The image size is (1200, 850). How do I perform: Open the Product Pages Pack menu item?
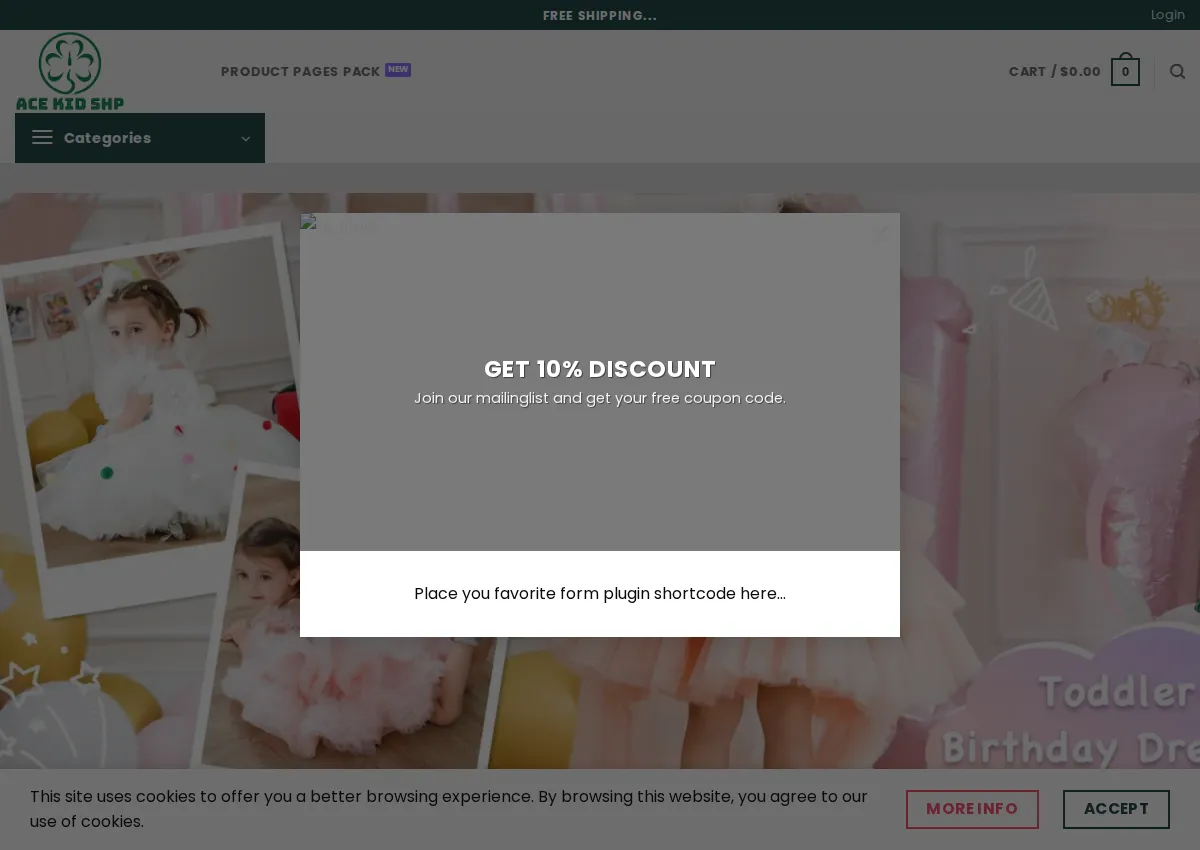(x=300, y=72)
